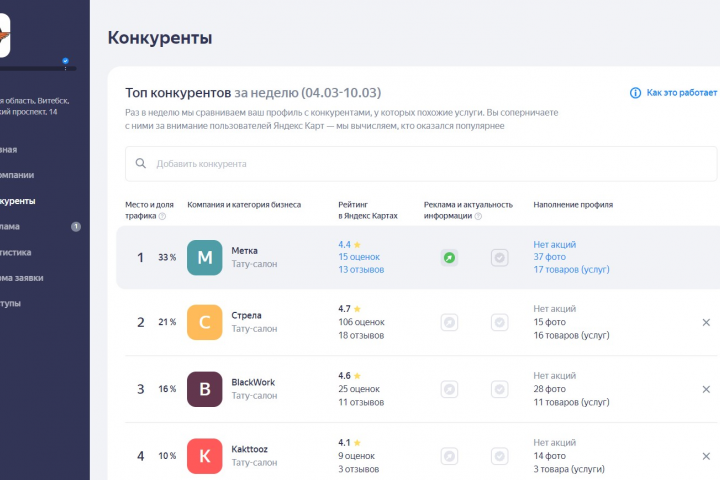Viewport: 720px width, 480px height.
Task: Select the company name 'Kakttooz'
Action: tap(249, 450)
